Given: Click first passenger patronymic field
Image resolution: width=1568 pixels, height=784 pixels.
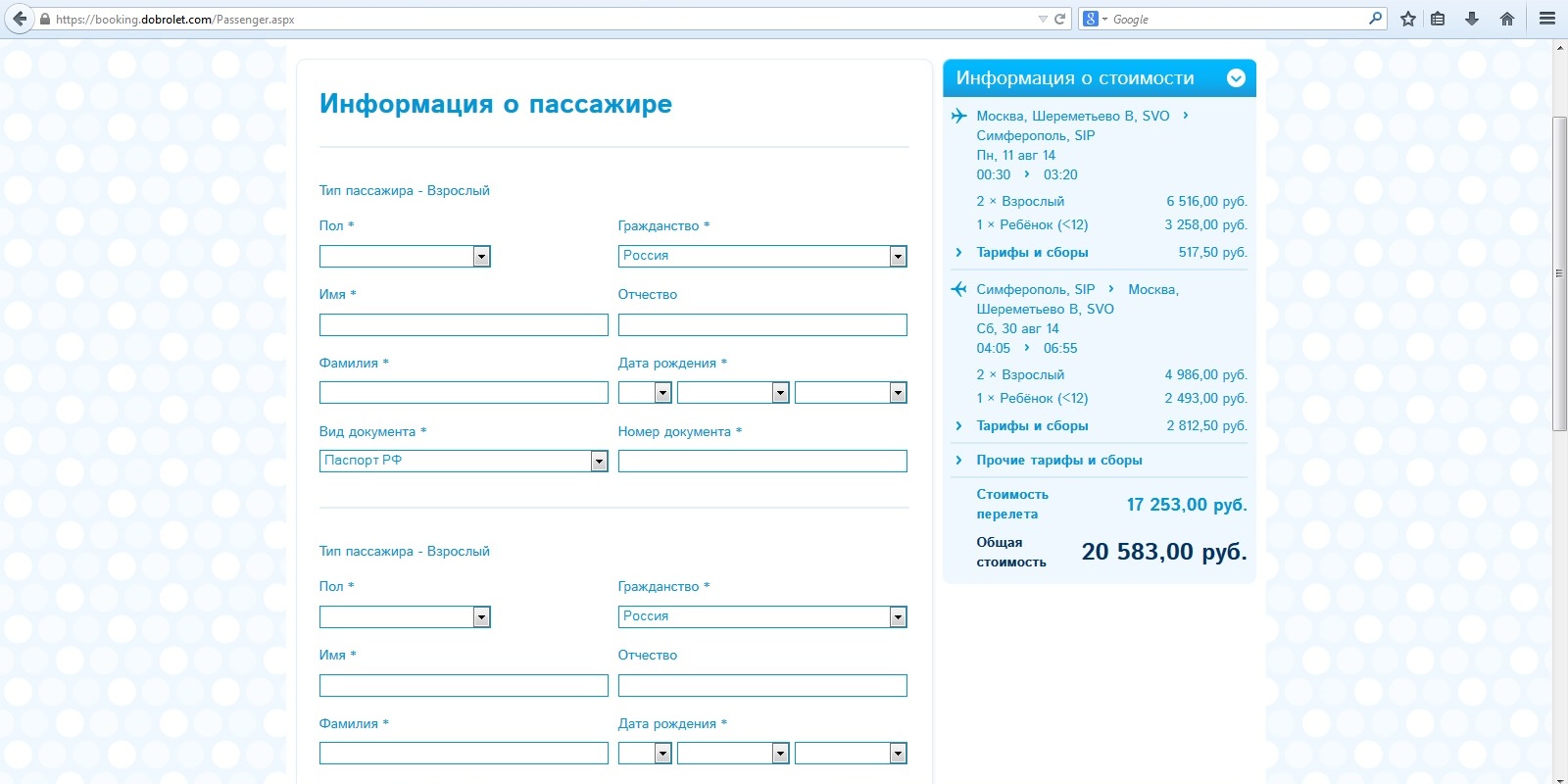Looking at the screenshot, I should pyautogui.click(x=762, y=324).
